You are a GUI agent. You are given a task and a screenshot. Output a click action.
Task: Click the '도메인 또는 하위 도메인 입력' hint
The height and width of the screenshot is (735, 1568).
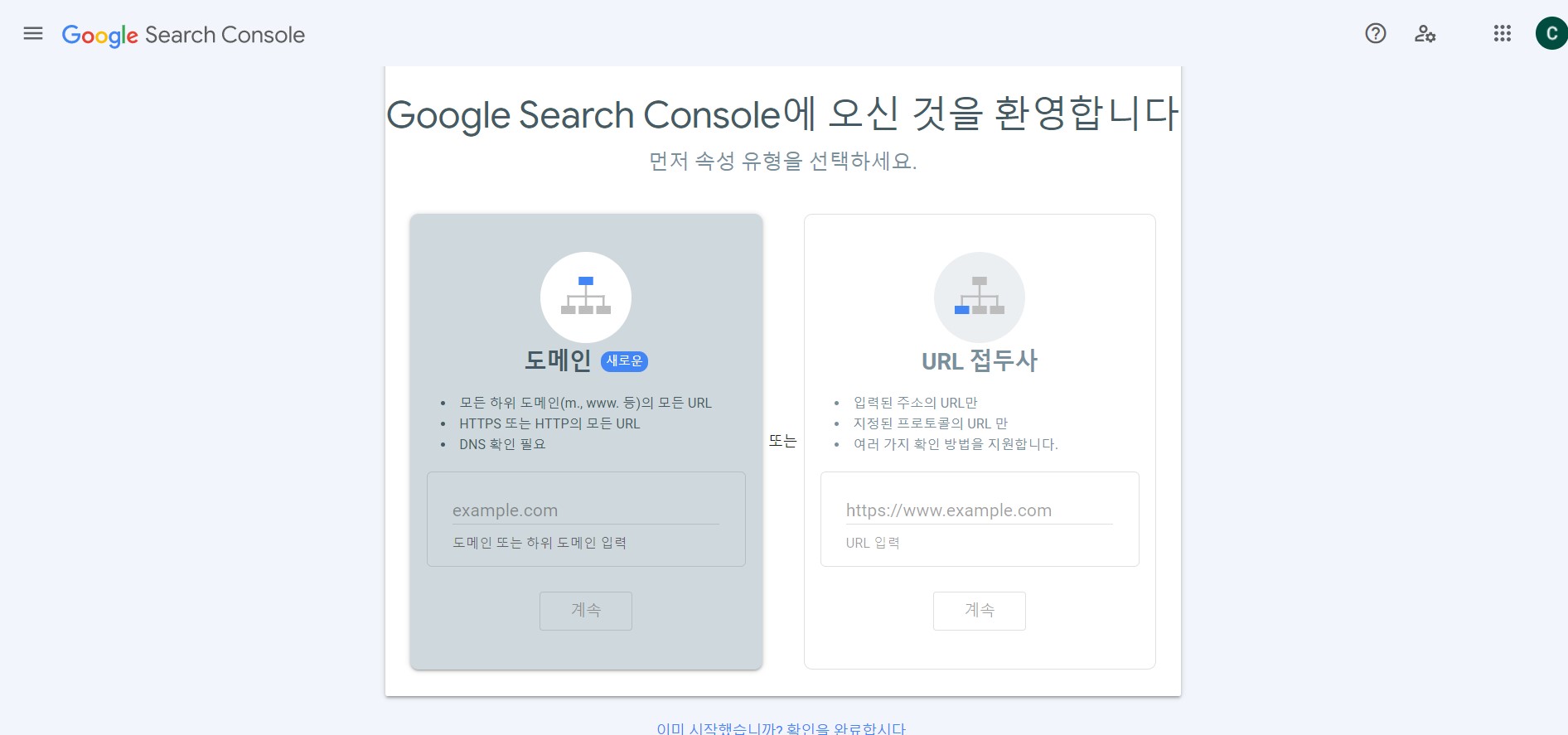540,543
